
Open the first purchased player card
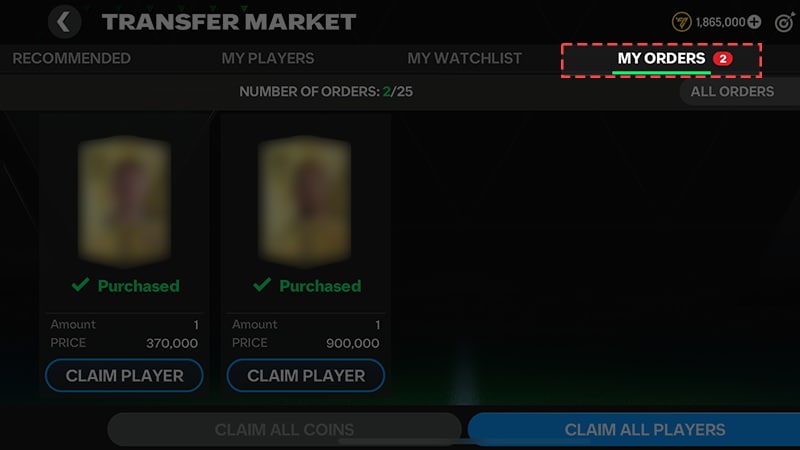pos(124,201)
